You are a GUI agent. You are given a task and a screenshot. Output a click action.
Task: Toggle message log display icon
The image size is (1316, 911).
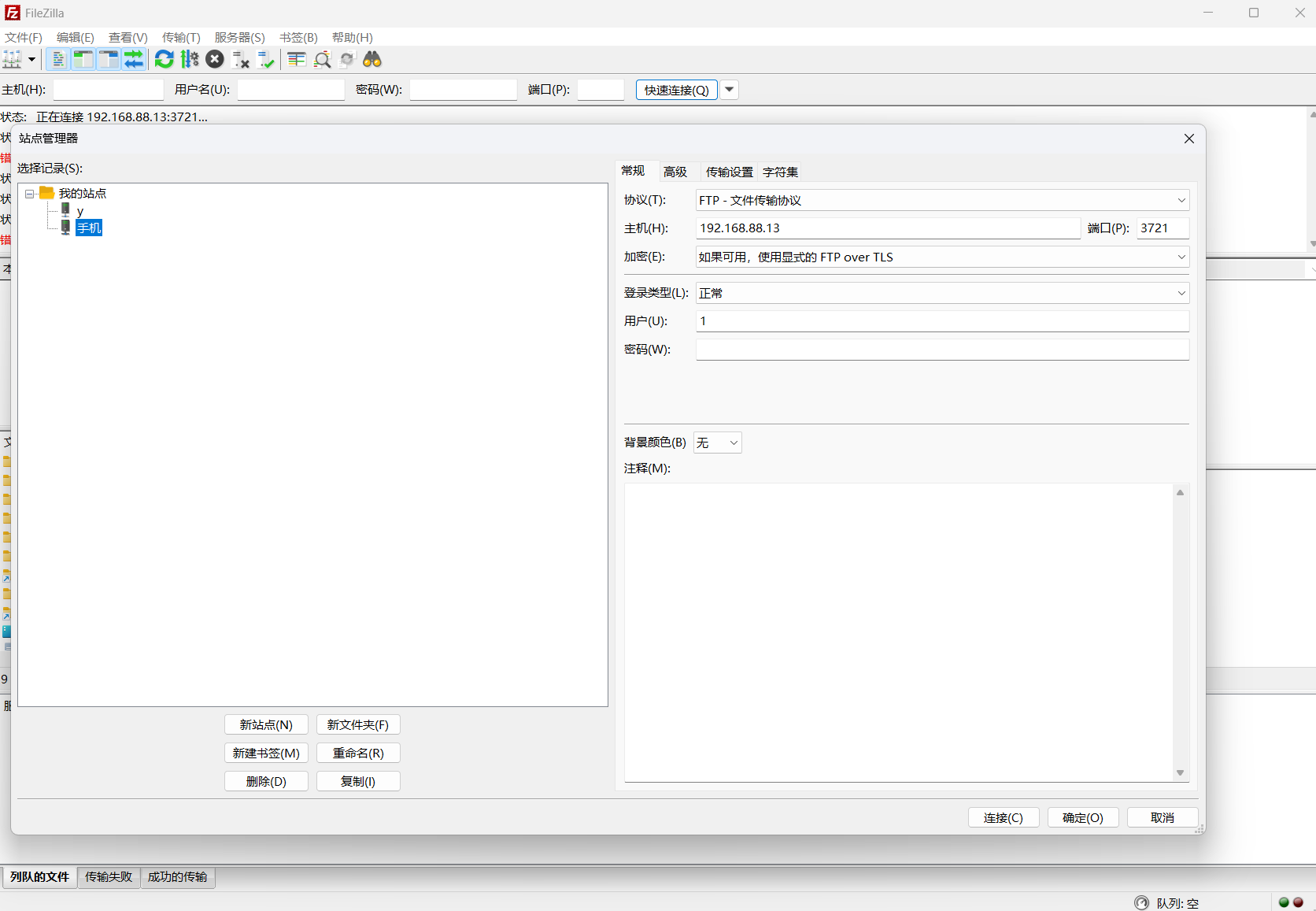pyautogui.click(x=57, y=60)
